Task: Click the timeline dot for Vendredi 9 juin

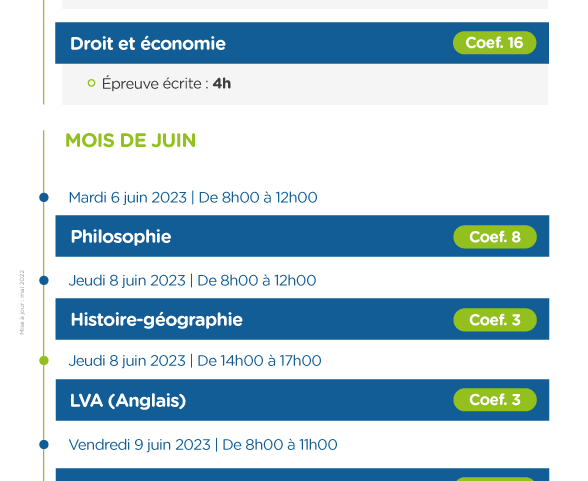Action: (44, 445)
